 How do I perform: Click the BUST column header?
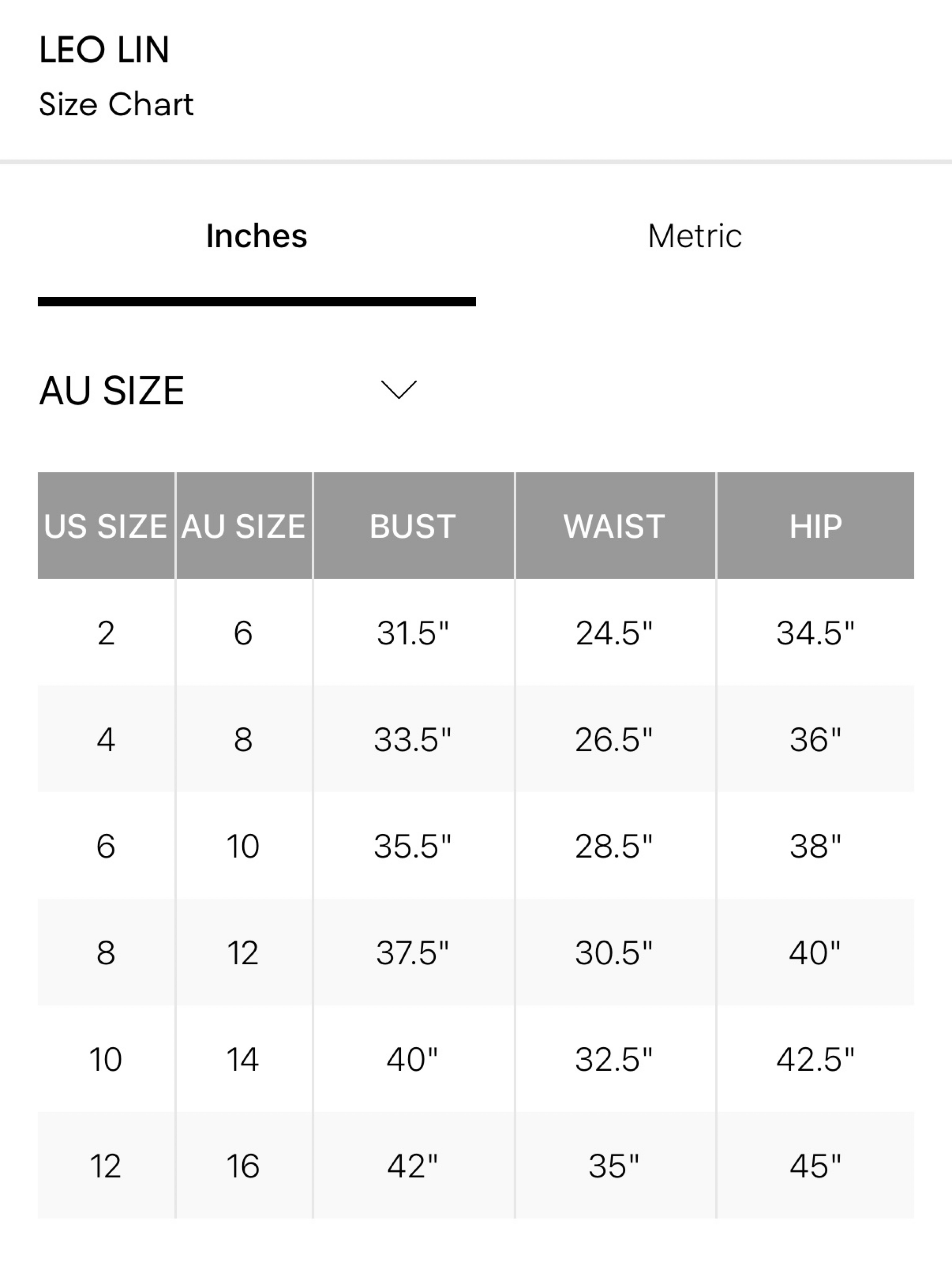pyautogui.click(x=413, y=526)
